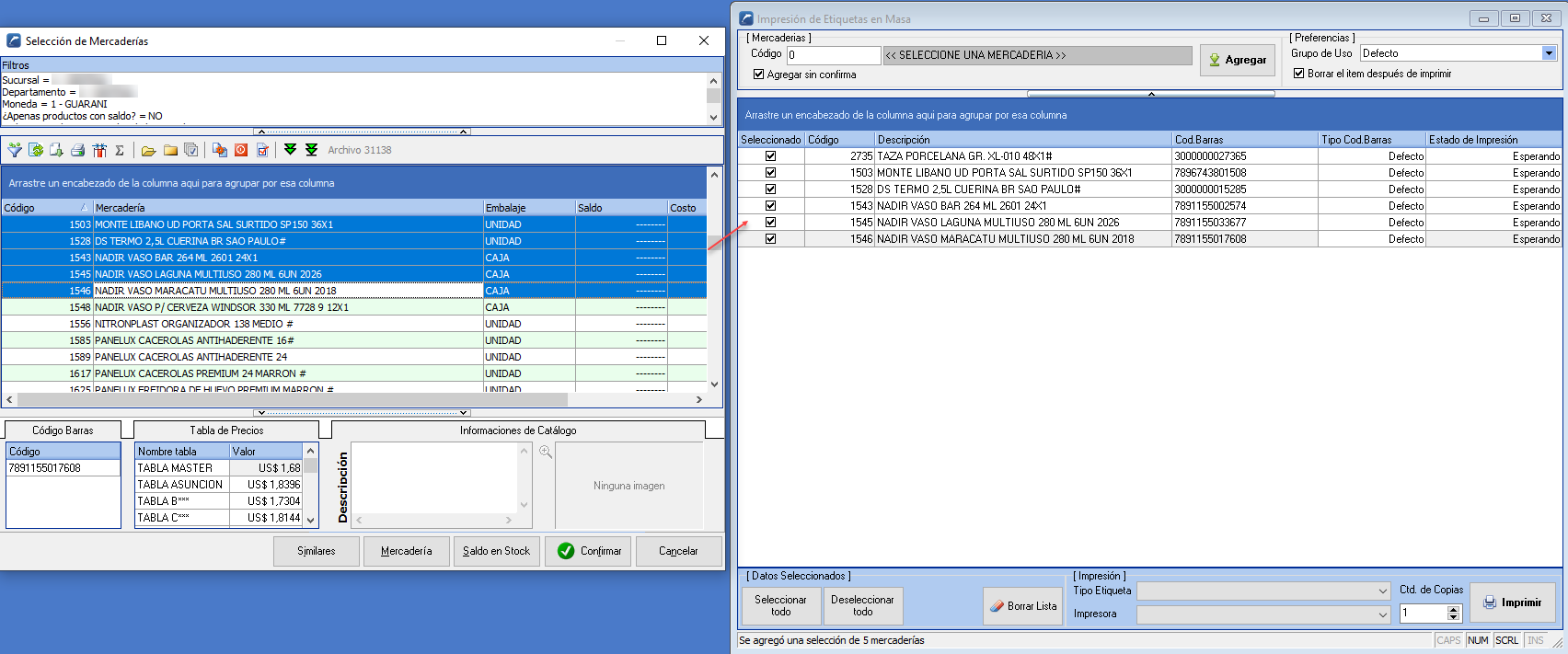Click the Saldo en Stock button
The width and height of the screenshot is (1568, 654).
[496, 551]
